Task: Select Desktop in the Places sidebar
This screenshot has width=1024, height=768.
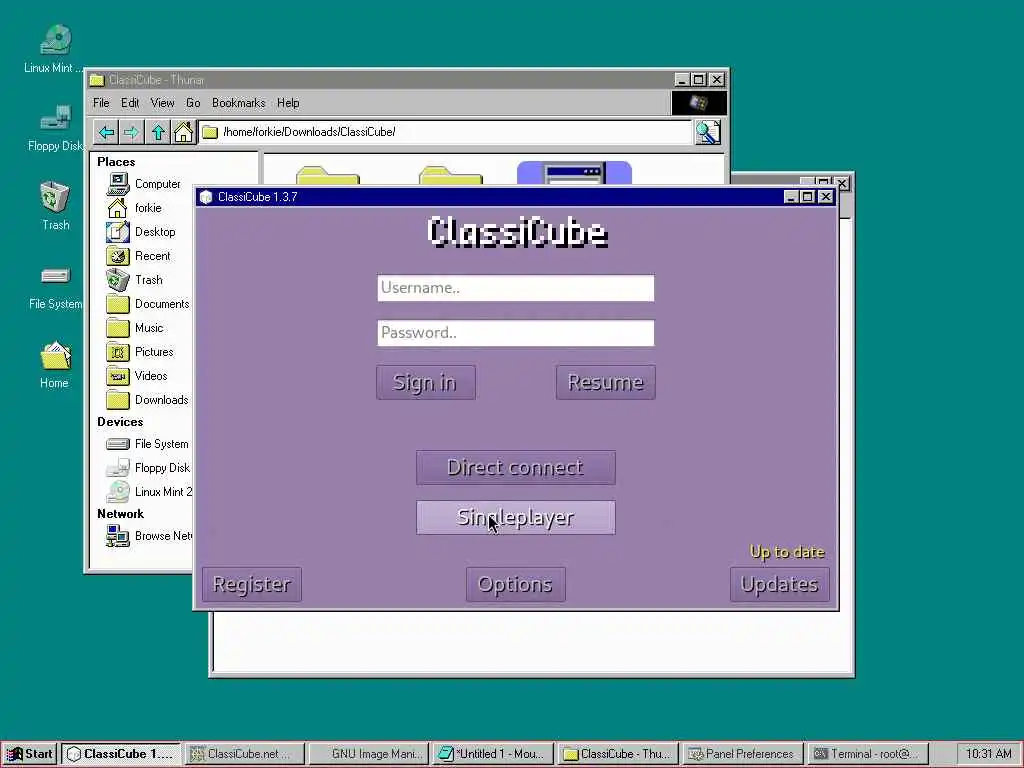Action: (x=141, y=232)
